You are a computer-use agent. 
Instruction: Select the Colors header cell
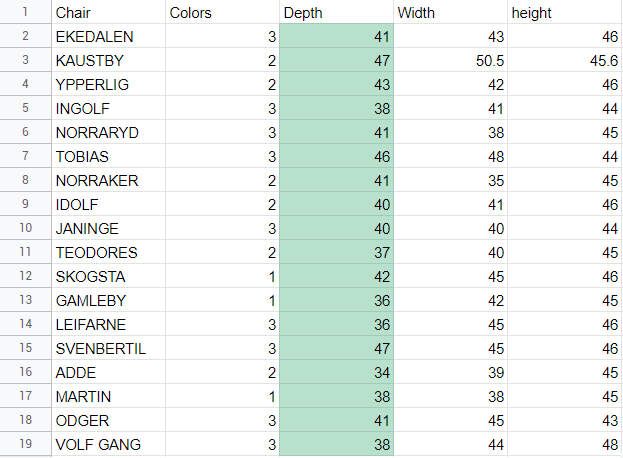pyautogui.click(x=222, y=12)
